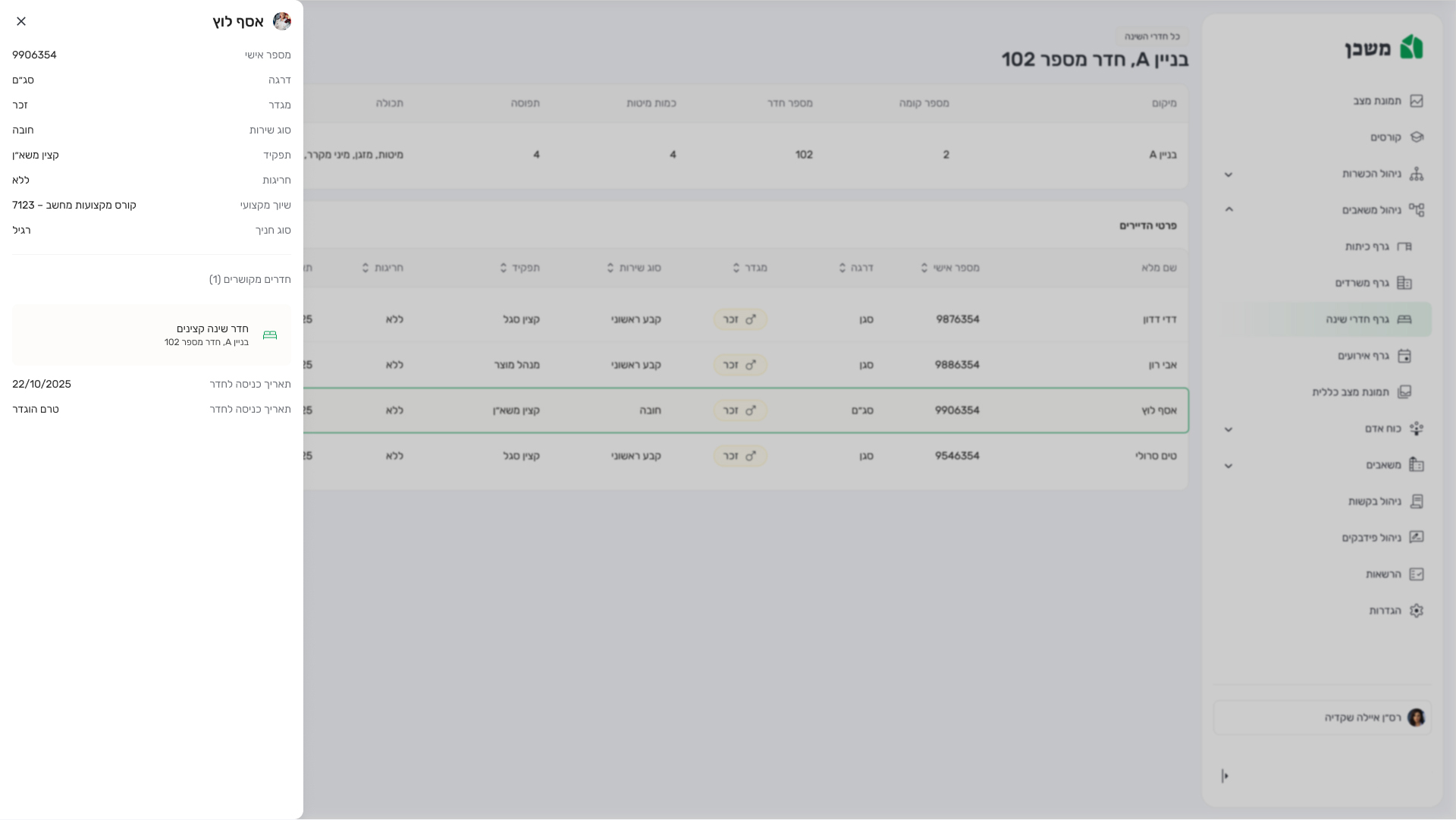Open the ניהול בקשות requests icon

point(1418,501)
